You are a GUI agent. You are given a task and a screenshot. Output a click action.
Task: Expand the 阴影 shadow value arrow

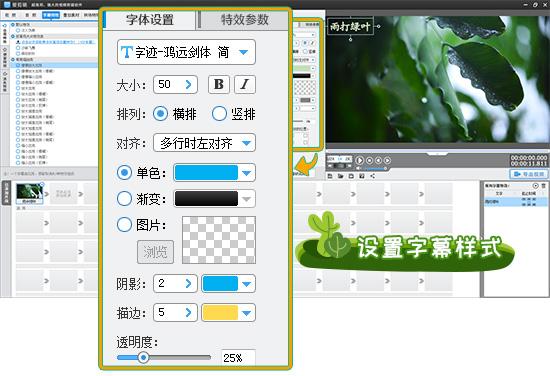click(188, 283)
